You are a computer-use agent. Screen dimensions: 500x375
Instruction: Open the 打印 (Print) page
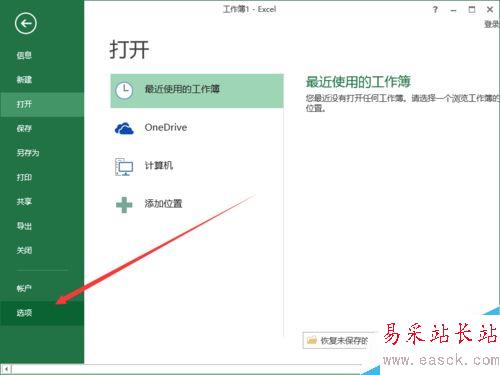pyautogui.click(x=42, y=177)
